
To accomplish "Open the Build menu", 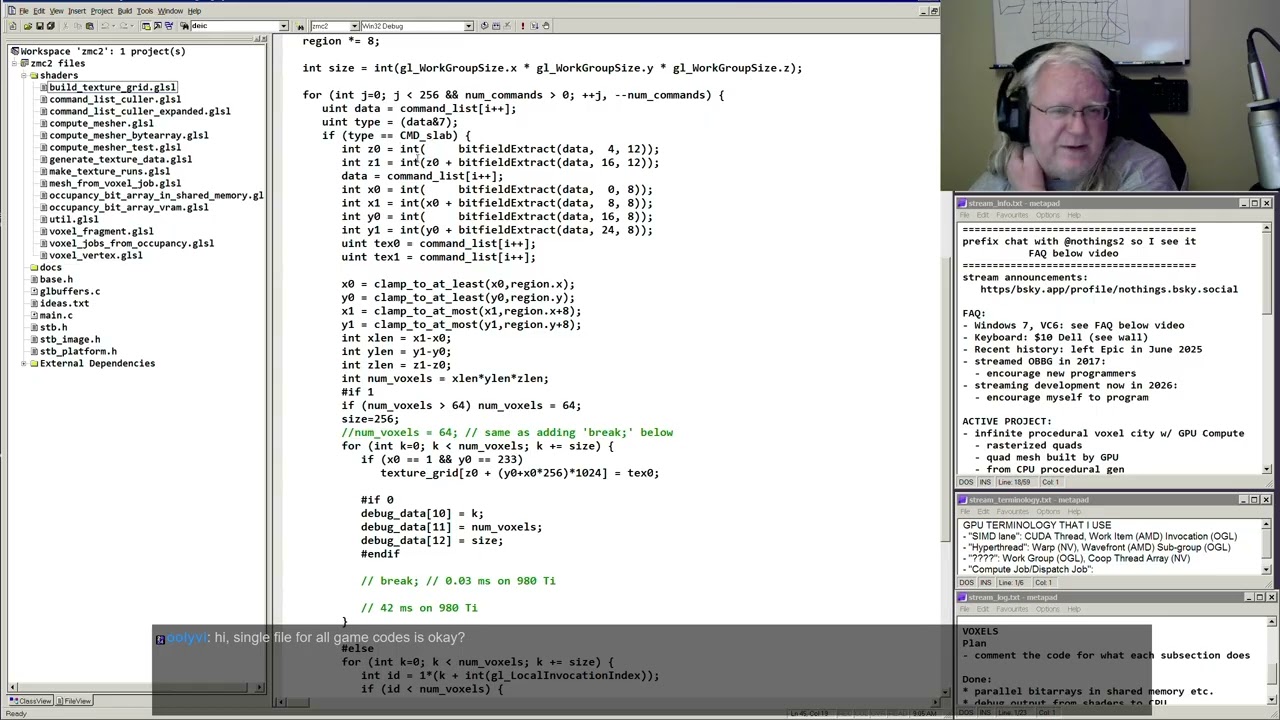I will click(124, 11).
